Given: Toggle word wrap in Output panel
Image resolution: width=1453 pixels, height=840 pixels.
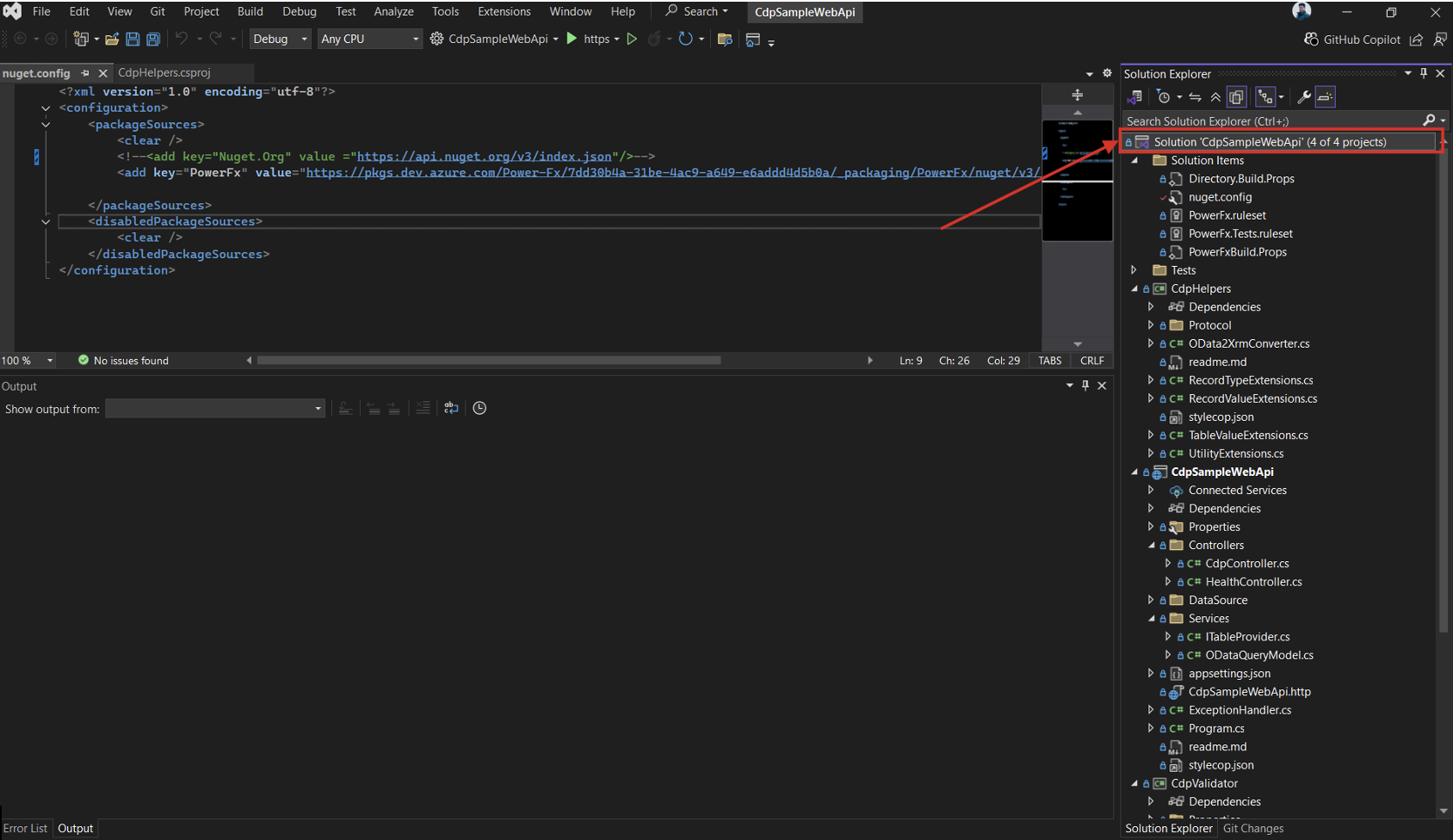Looking at the screenshot, I should pos(451,408).
